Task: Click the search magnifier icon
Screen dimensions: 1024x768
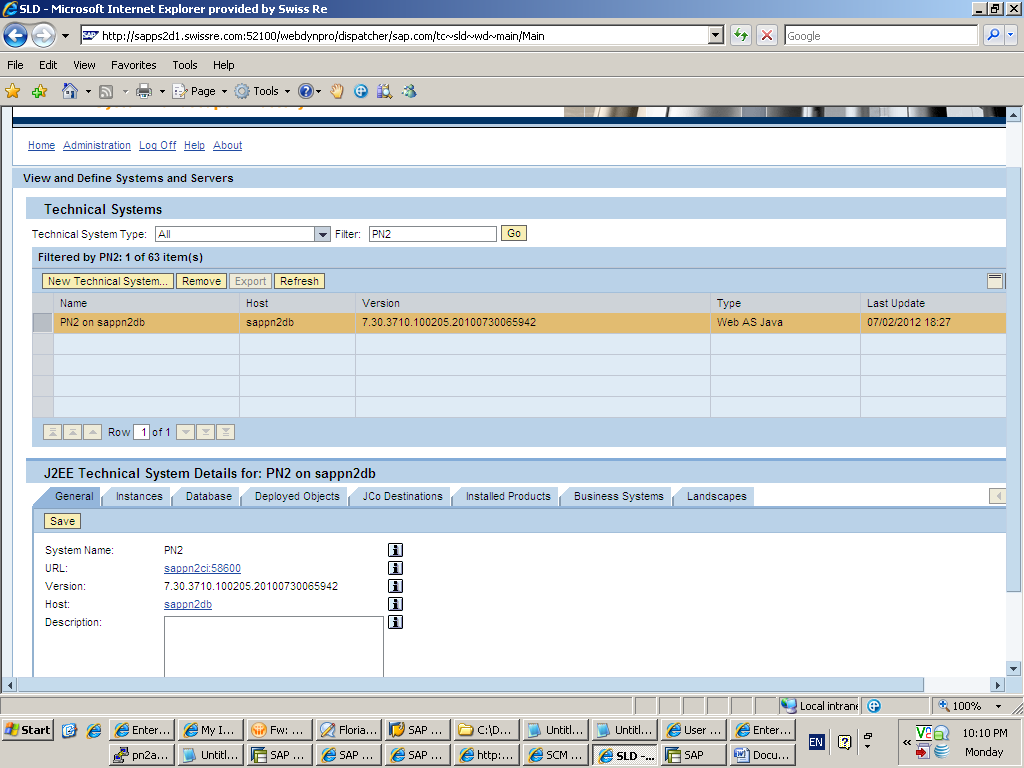Action: coord(993,35)
